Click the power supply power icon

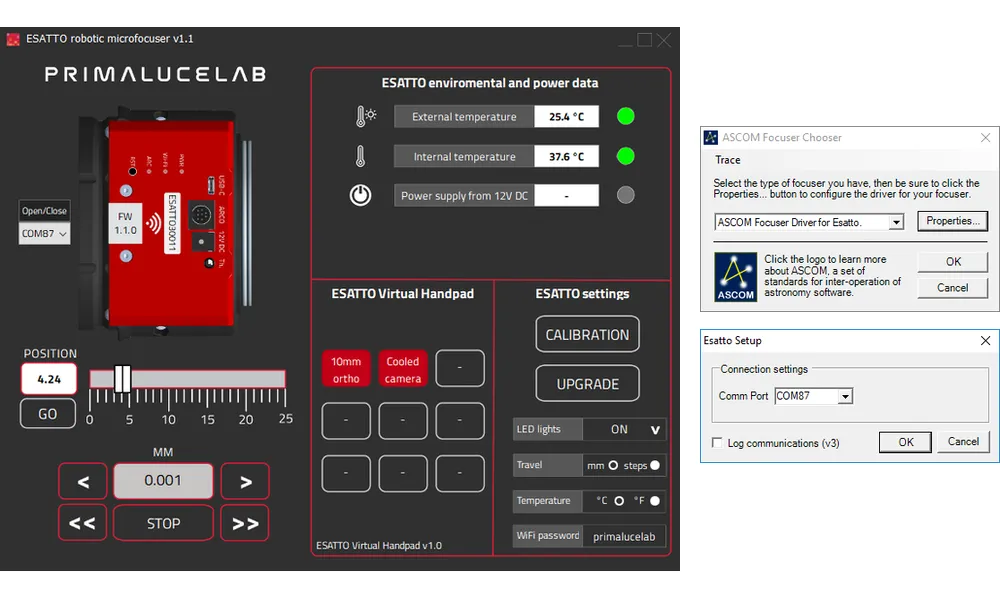360,195
